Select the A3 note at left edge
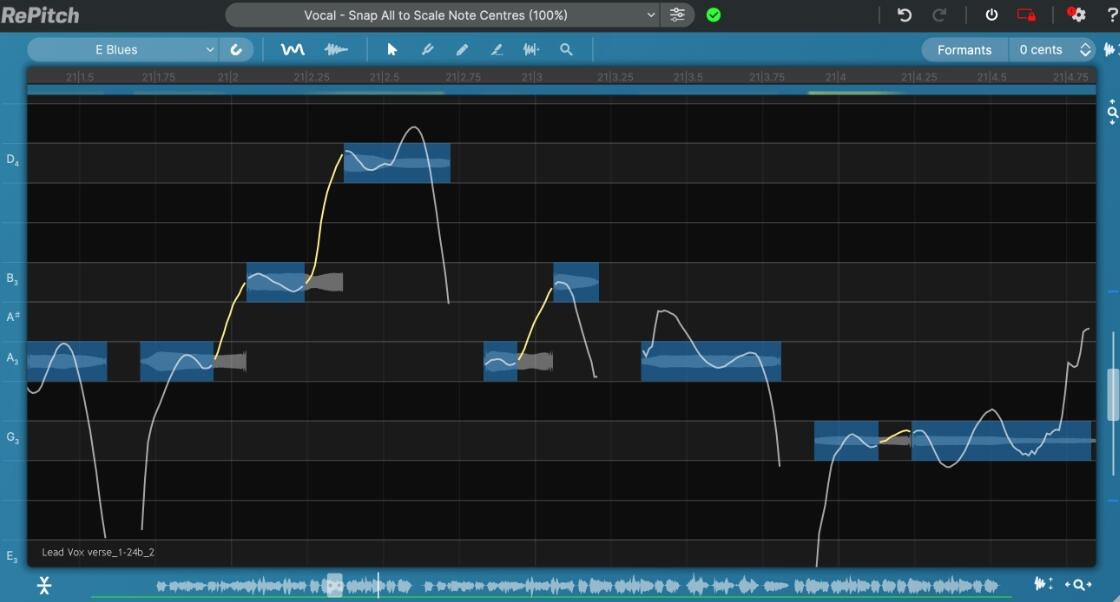Screen dimensions: 1120x602 tap(67, 361)
